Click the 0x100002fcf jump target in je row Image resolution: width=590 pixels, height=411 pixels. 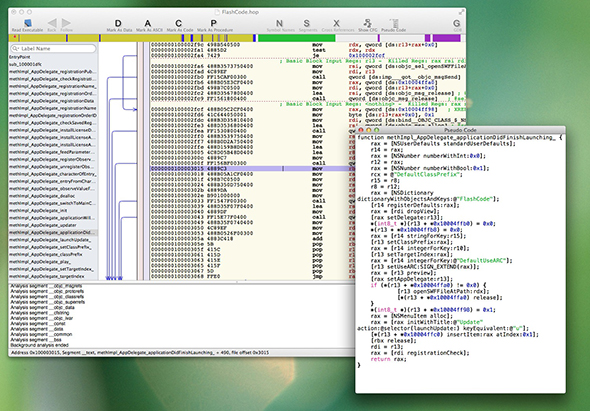[x=367, y=55]
